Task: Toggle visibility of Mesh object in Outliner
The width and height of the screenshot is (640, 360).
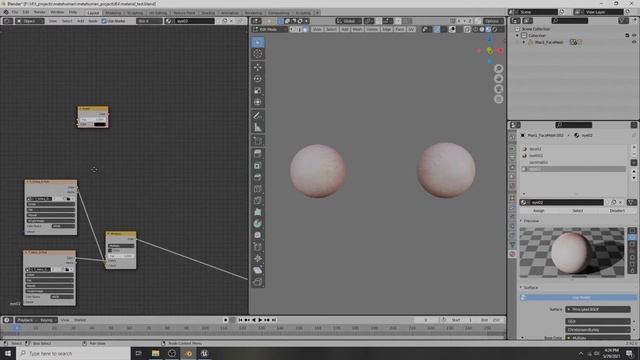Action: click(634, 42)
